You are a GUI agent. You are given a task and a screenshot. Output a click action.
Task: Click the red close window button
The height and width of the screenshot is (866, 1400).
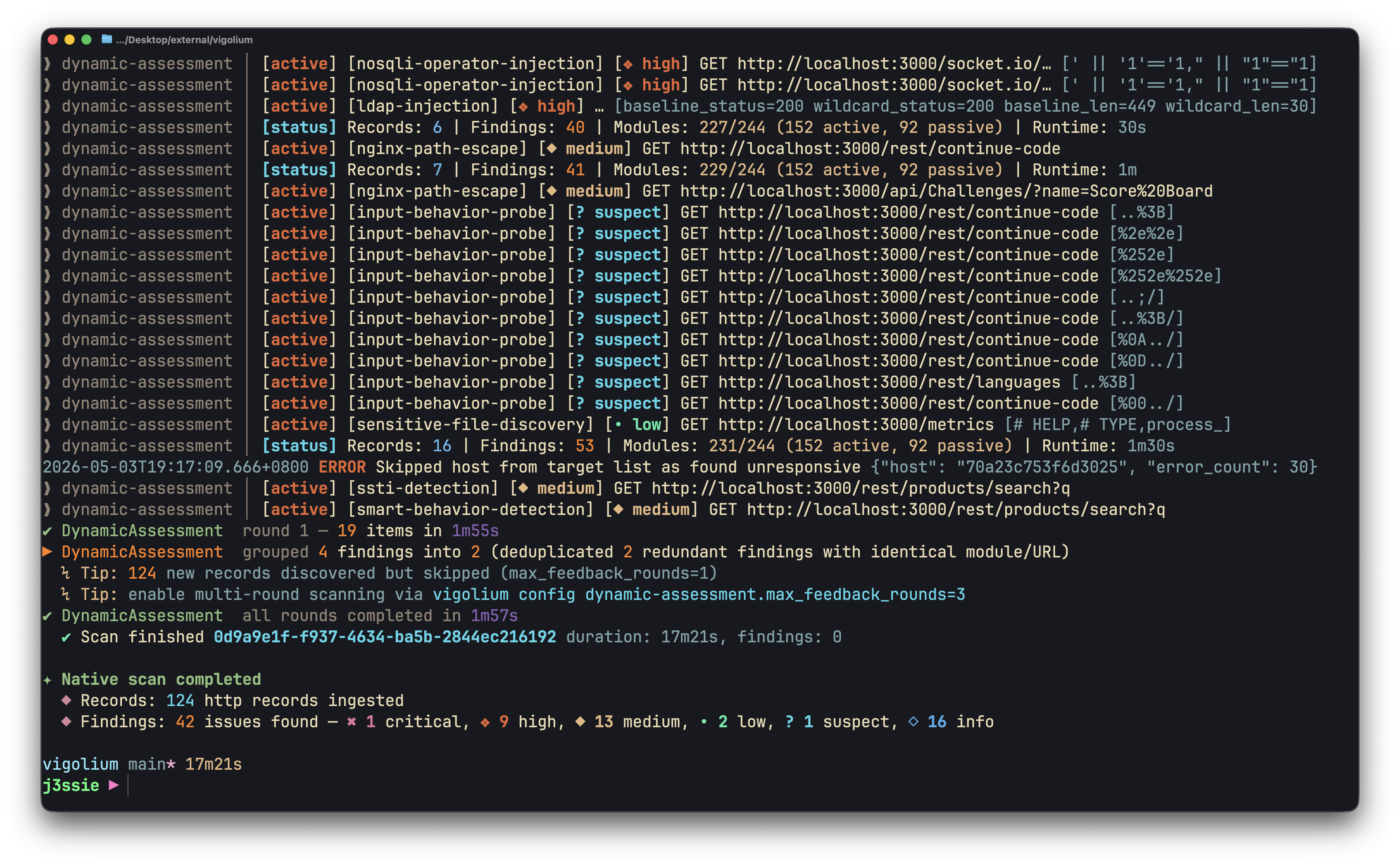(x=53, y=40)
